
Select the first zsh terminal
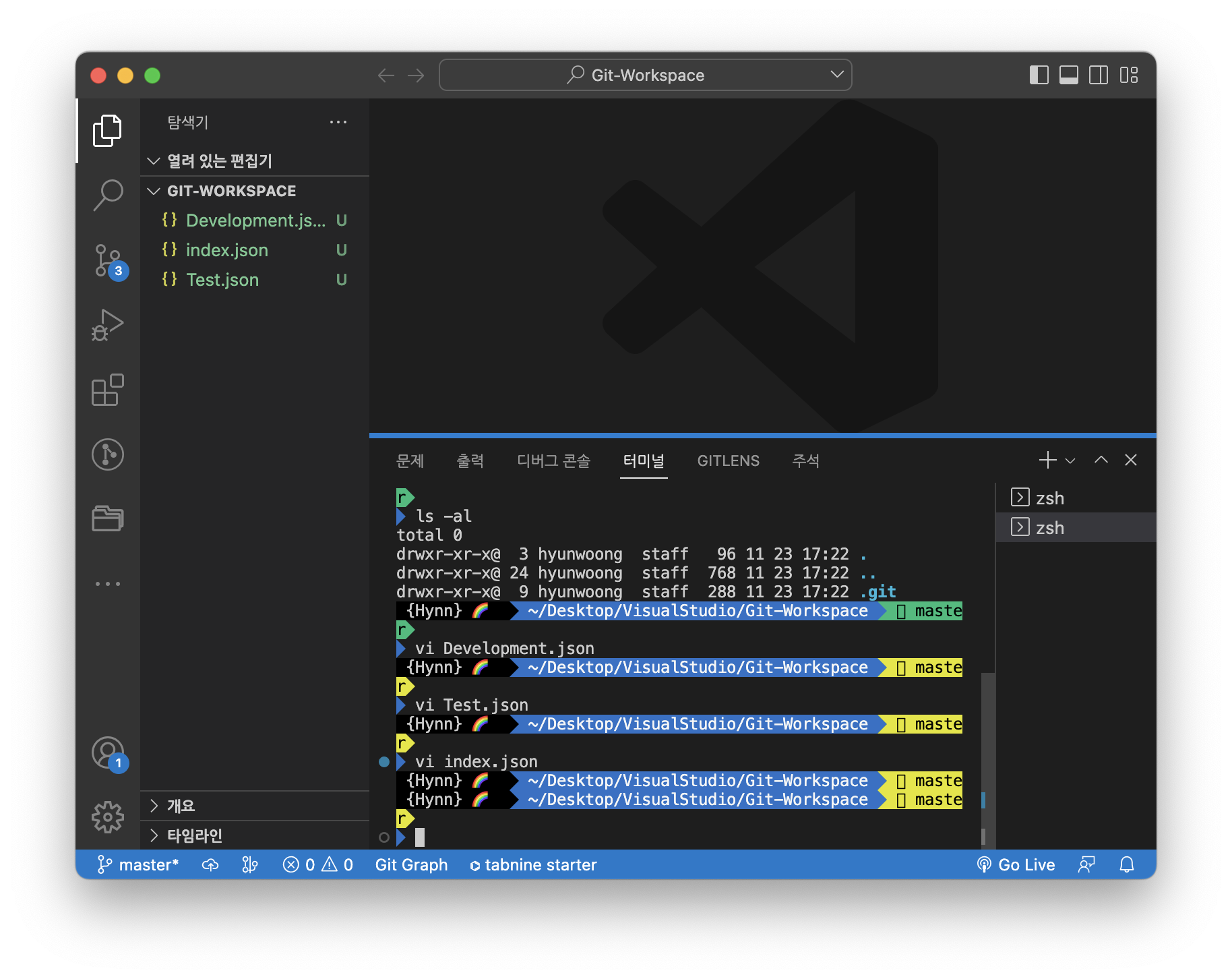1076,498
